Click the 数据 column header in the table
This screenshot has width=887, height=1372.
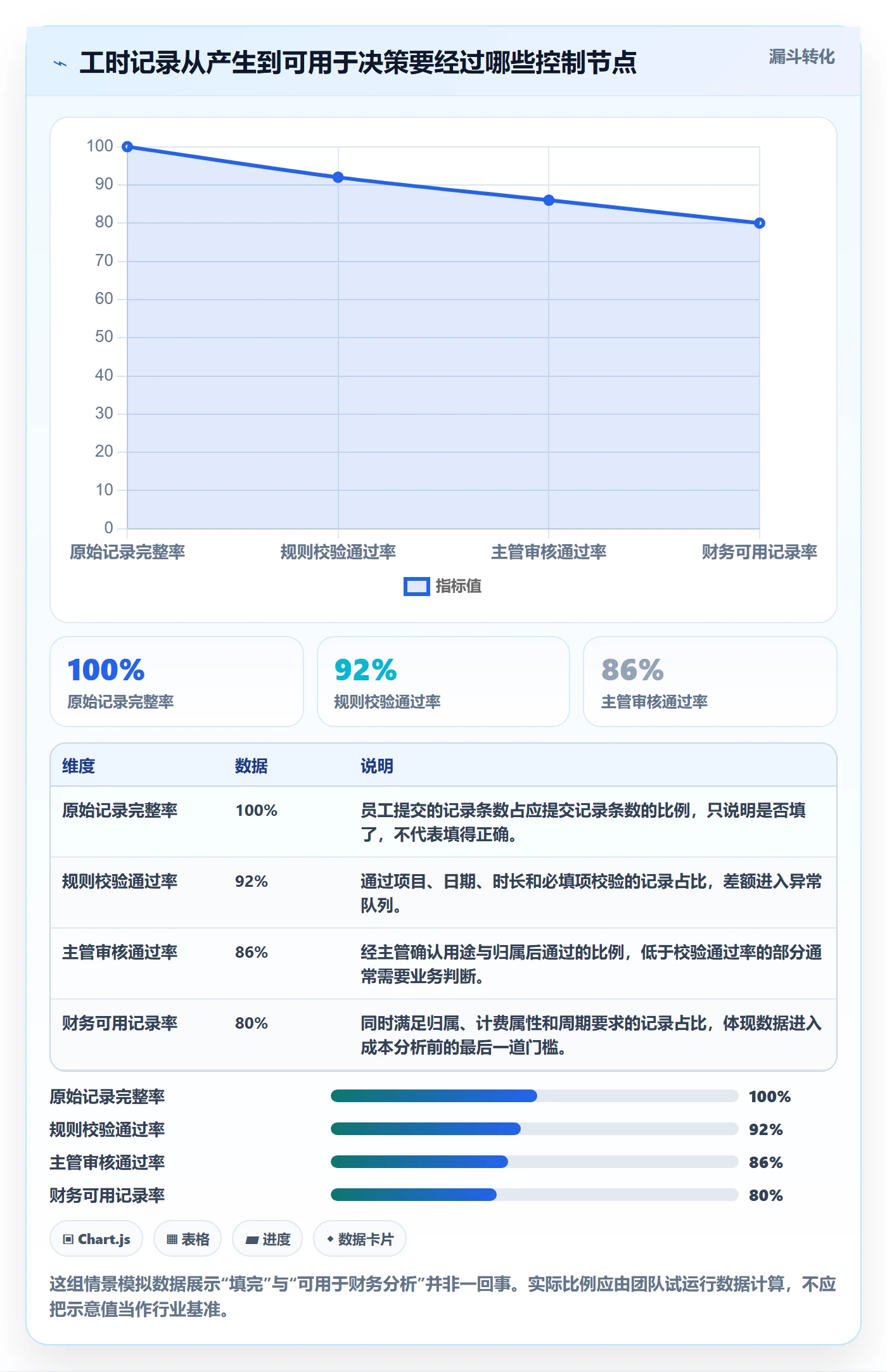(252, 766)
